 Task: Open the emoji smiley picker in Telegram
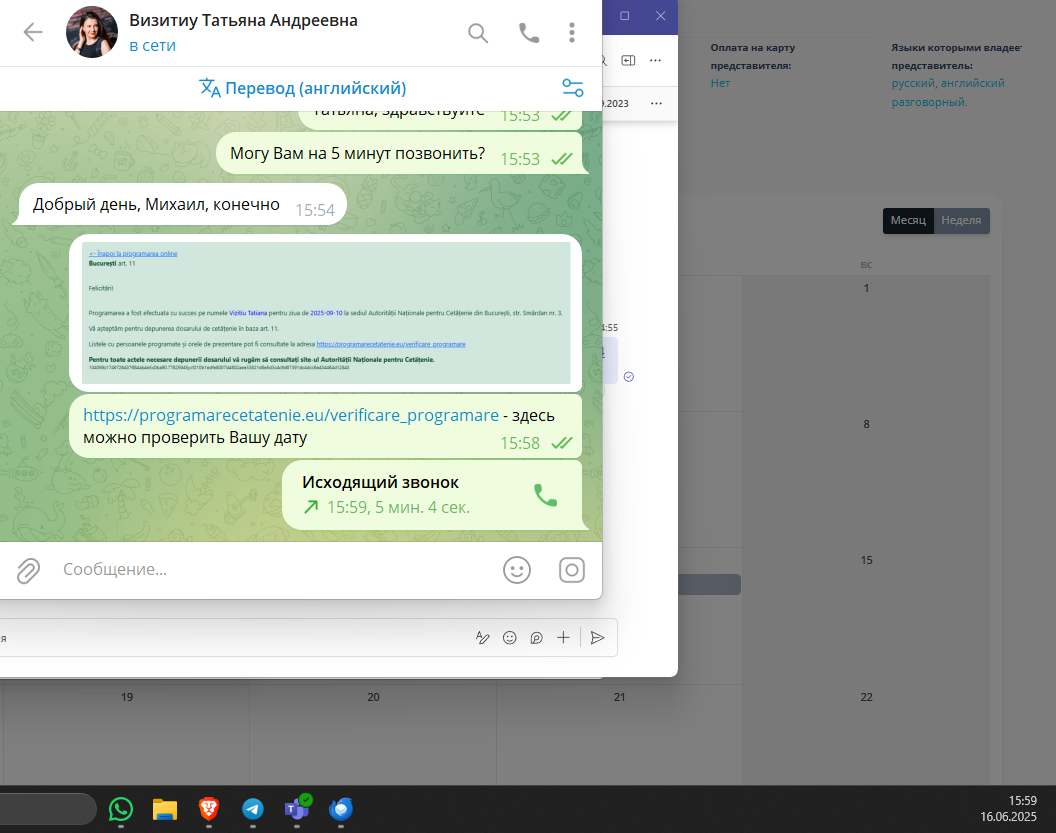point(517,570)
